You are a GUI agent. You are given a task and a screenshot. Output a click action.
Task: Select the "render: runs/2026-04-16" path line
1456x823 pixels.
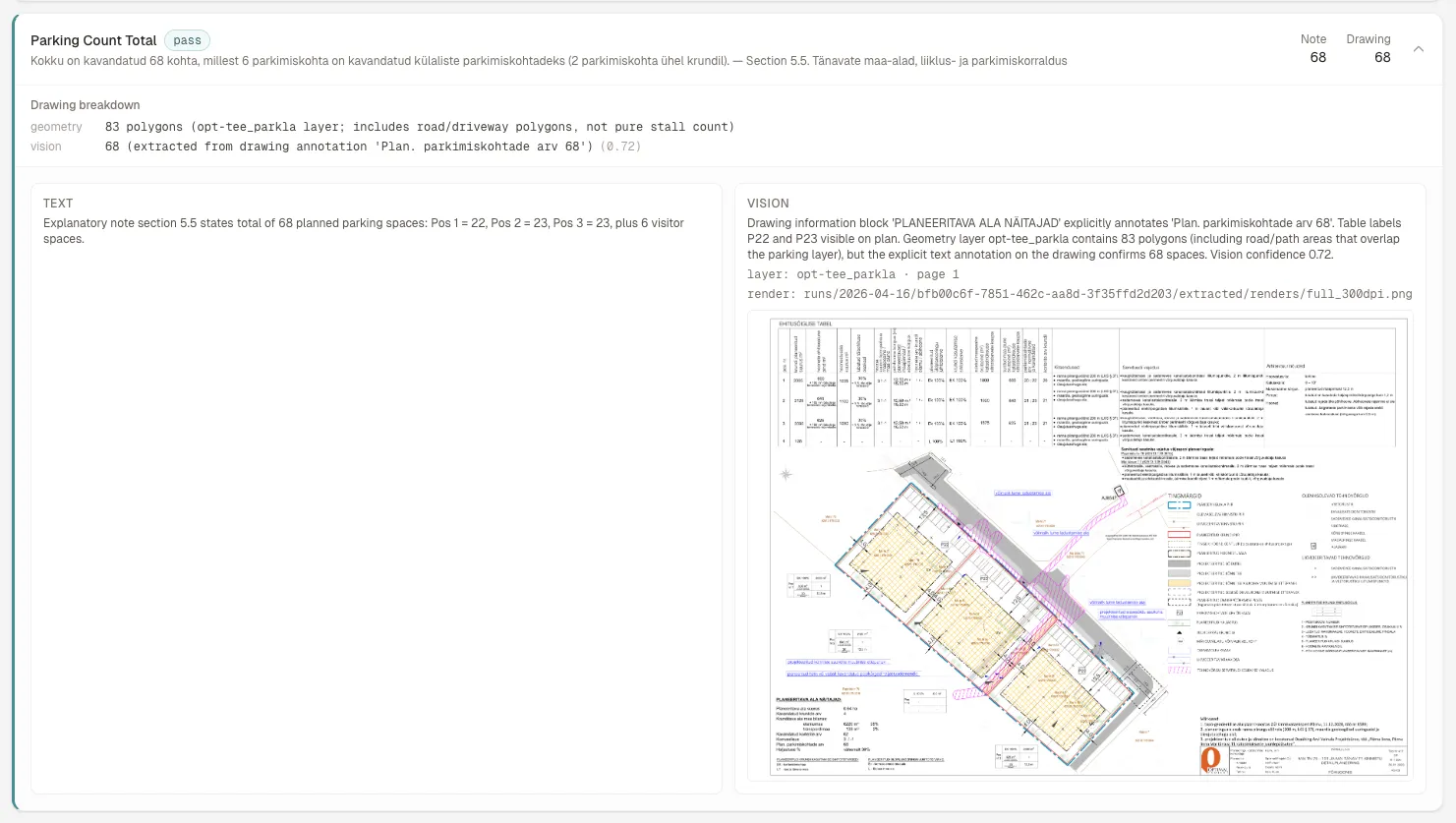tap(1079, 294)
